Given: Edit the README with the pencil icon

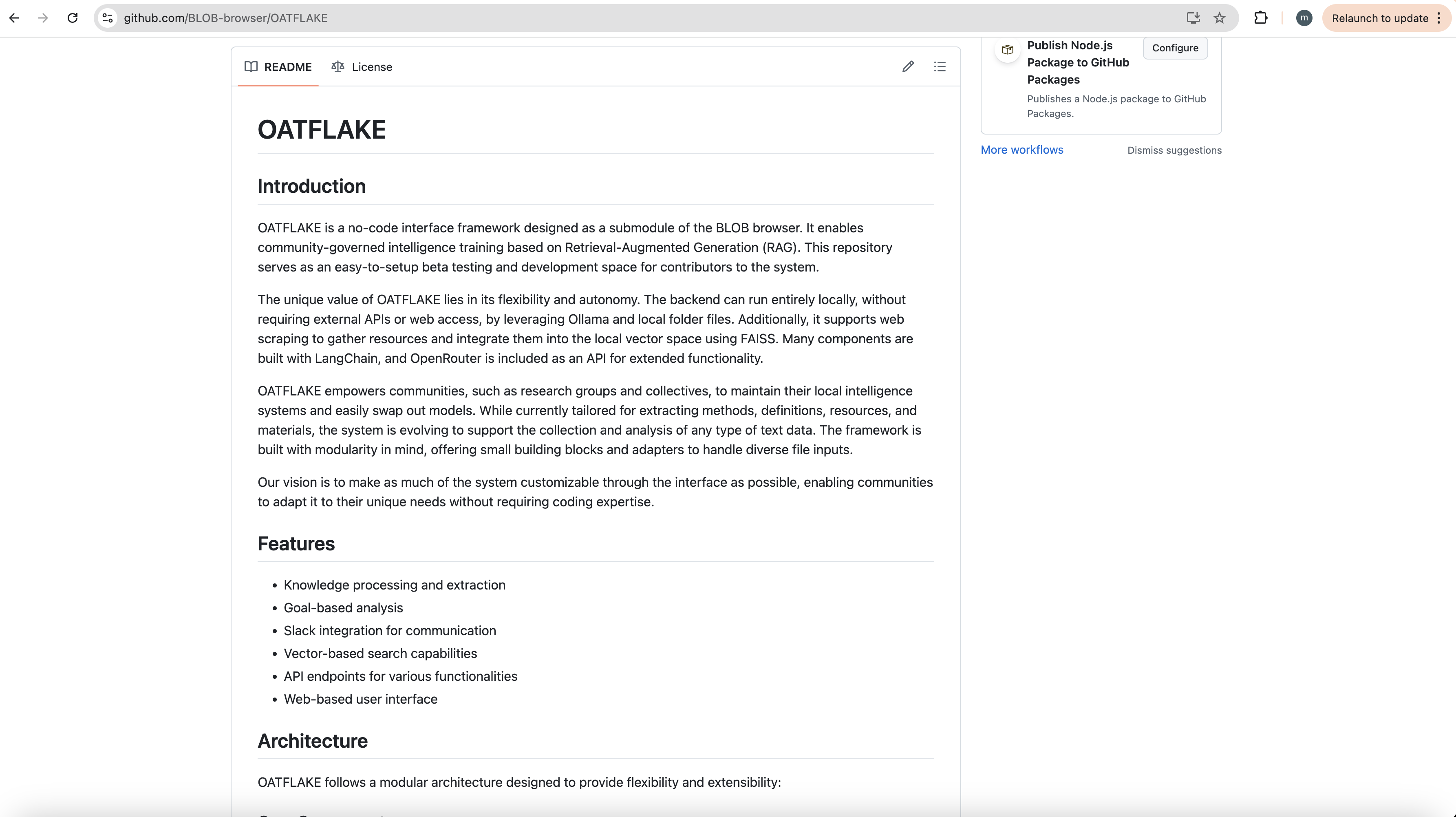Looking at the screenshot, I should [x=908, y=67].
